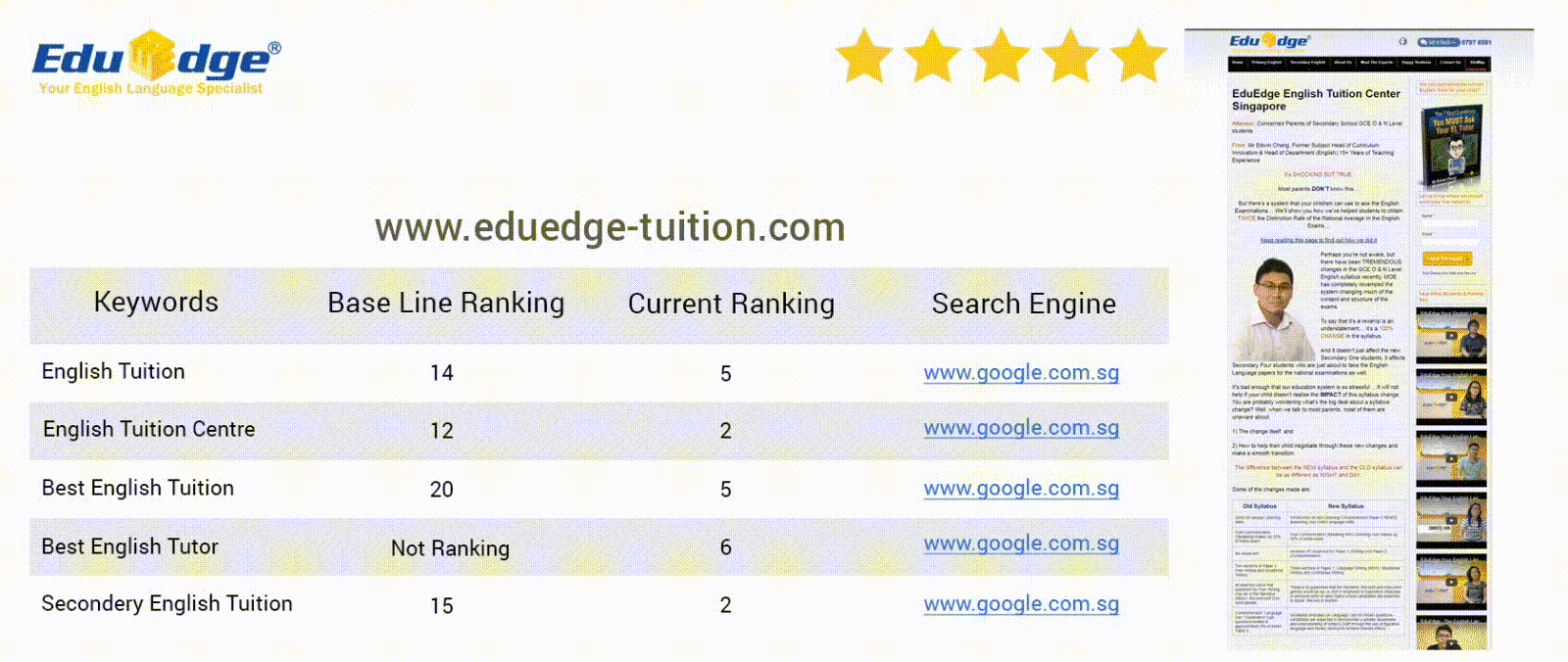Open google.com.sg link for English Tuition row
The width and height of the screenshot is (1568, 662).
1021,372
